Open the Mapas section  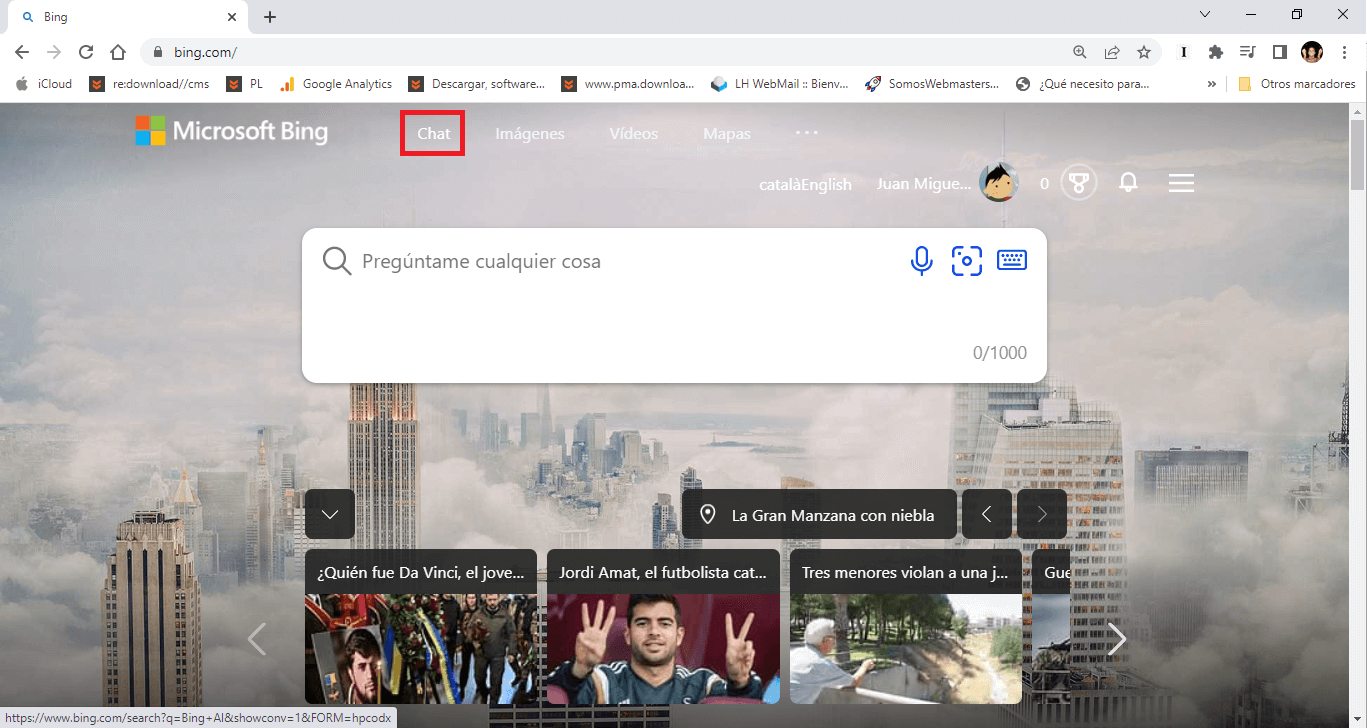727,134
